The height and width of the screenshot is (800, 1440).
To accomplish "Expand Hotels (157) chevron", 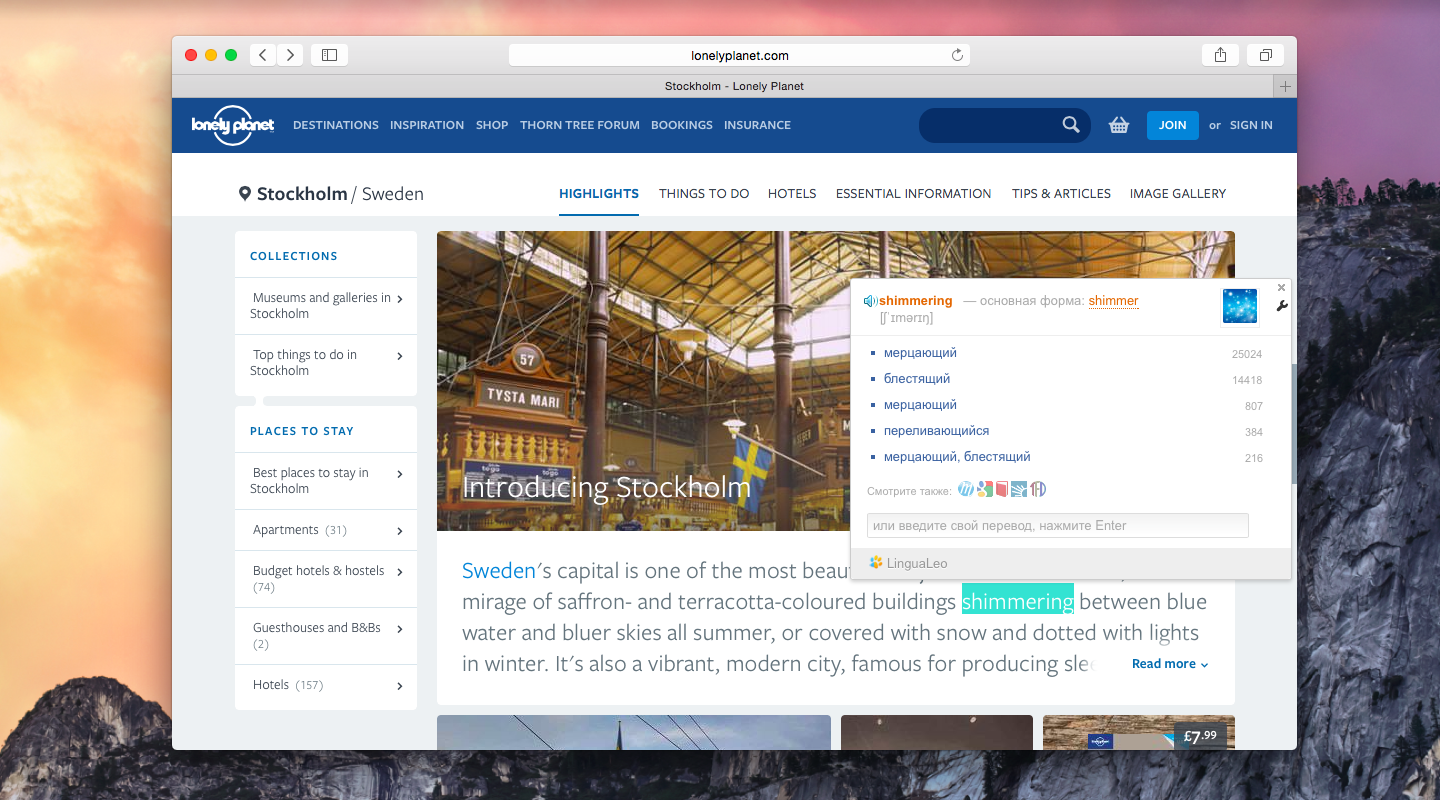I will click(x=400, y=686).
